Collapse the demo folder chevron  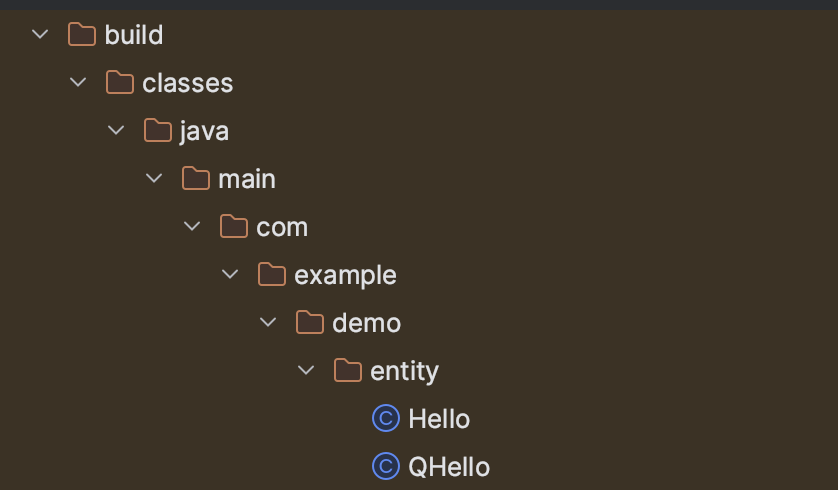point(268,322)
